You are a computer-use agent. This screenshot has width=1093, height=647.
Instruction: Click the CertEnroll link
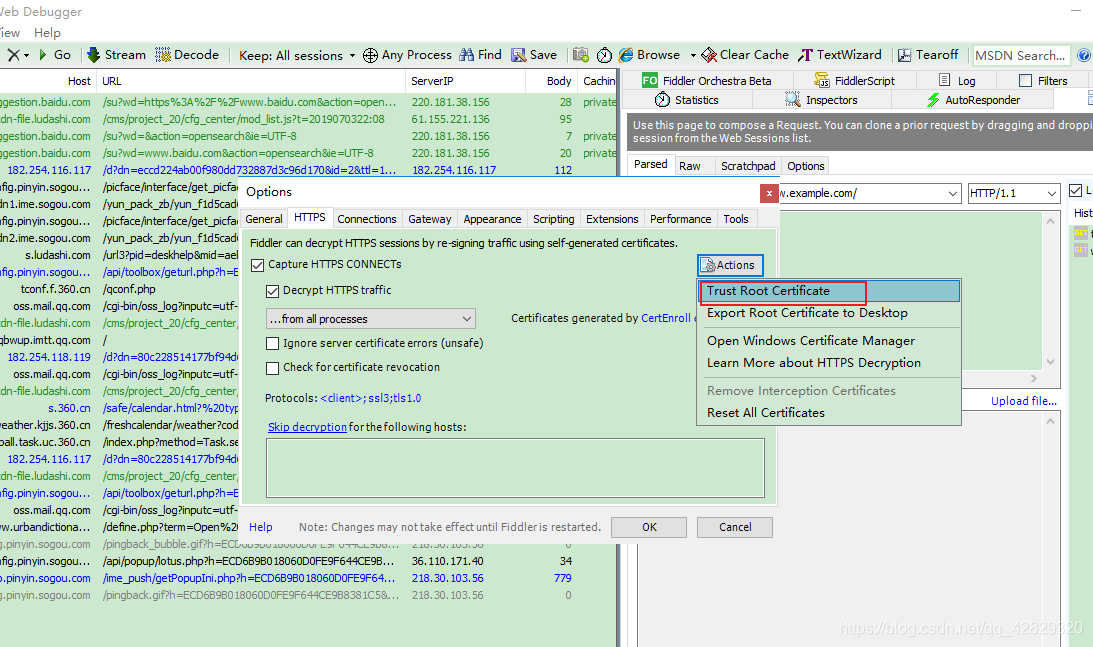pyautogui.click(x=666, y=318)
